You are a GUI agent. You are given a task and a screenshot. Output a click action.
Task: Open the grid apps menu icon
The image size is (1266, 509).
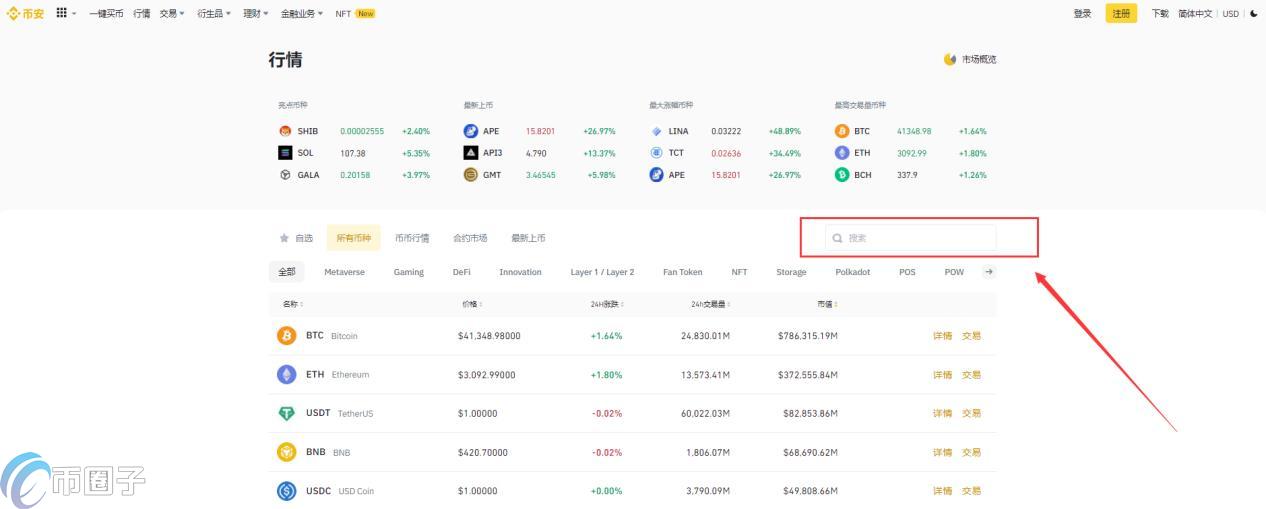(62, 13)
